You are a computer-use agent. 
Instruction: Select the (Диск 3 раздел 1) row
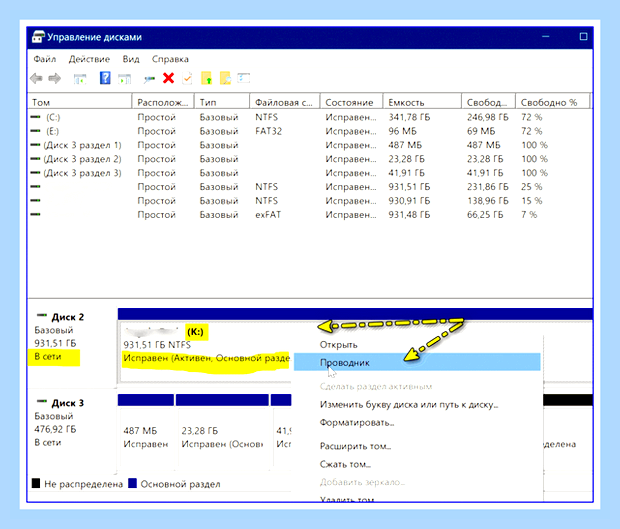310,145
